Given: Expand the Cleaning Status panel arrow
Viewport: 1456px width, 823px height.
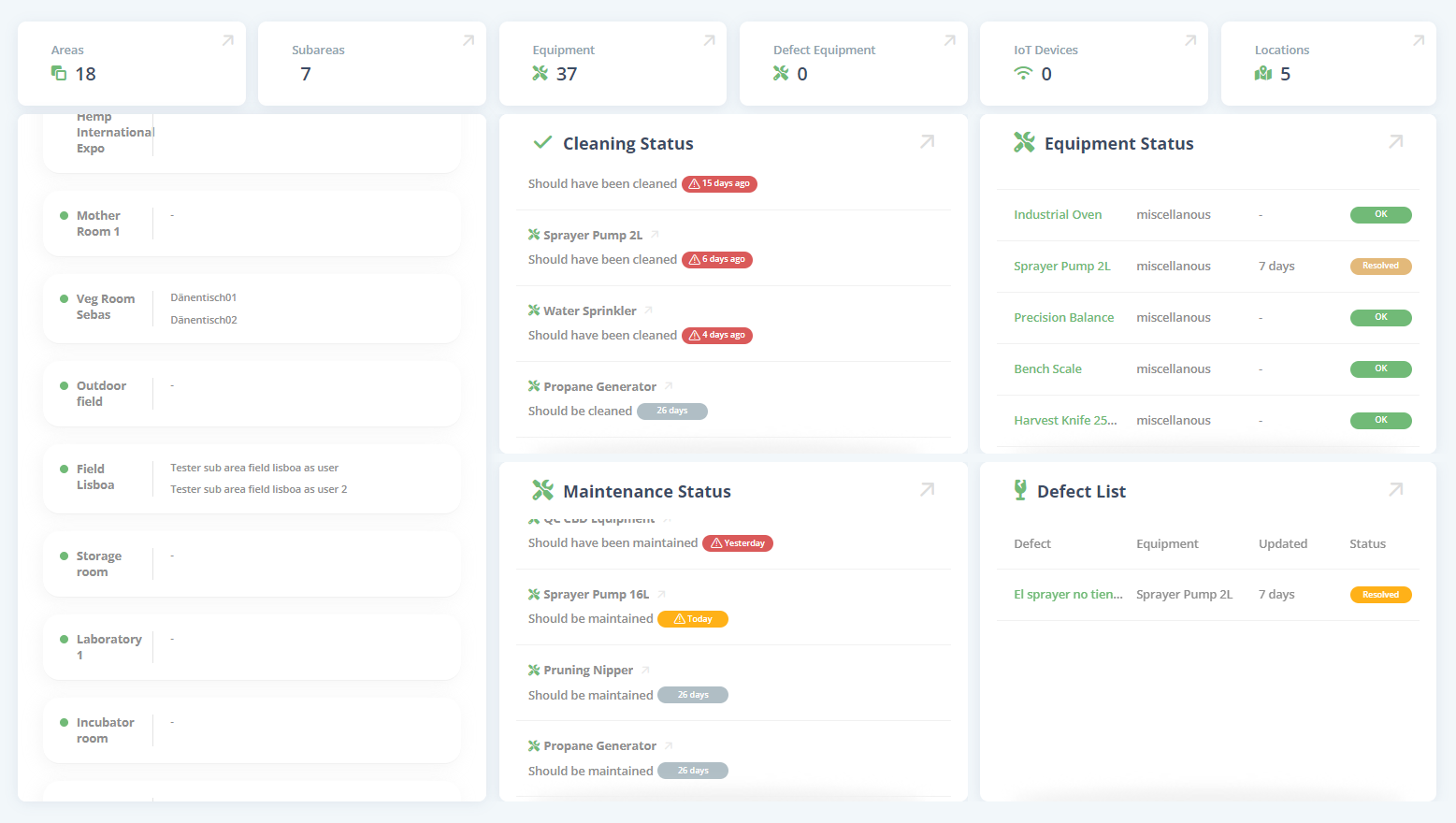Looking at the screenshot, I should [x=927, y=142].
